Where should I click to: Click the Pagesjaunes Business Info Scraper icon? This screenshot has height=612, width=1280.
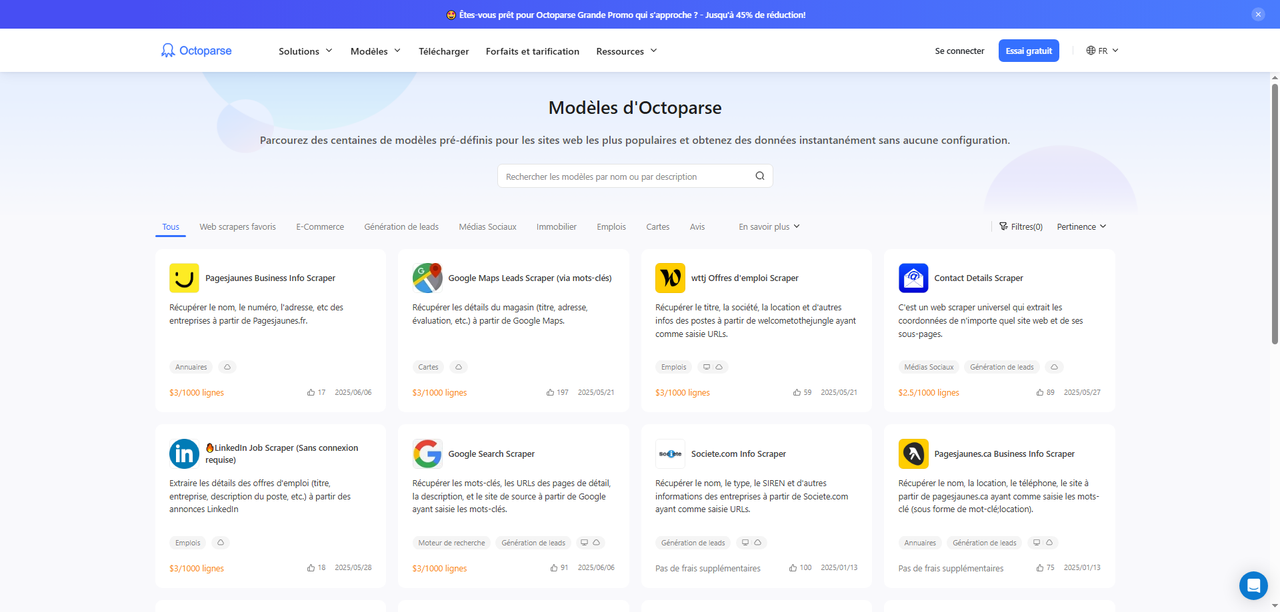click(184, 278)
